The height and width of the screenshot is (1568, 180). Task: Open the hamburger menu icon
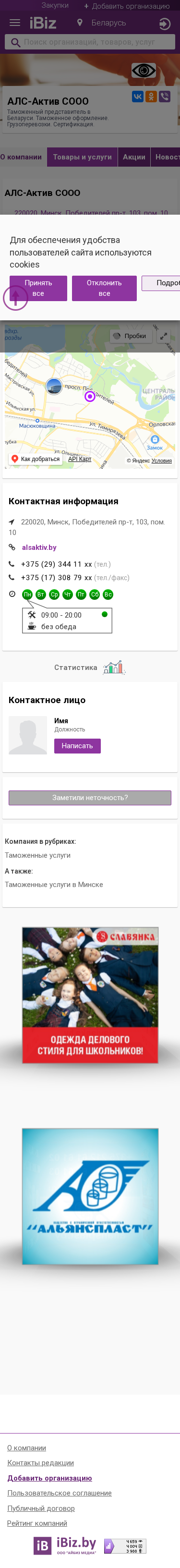14,23
